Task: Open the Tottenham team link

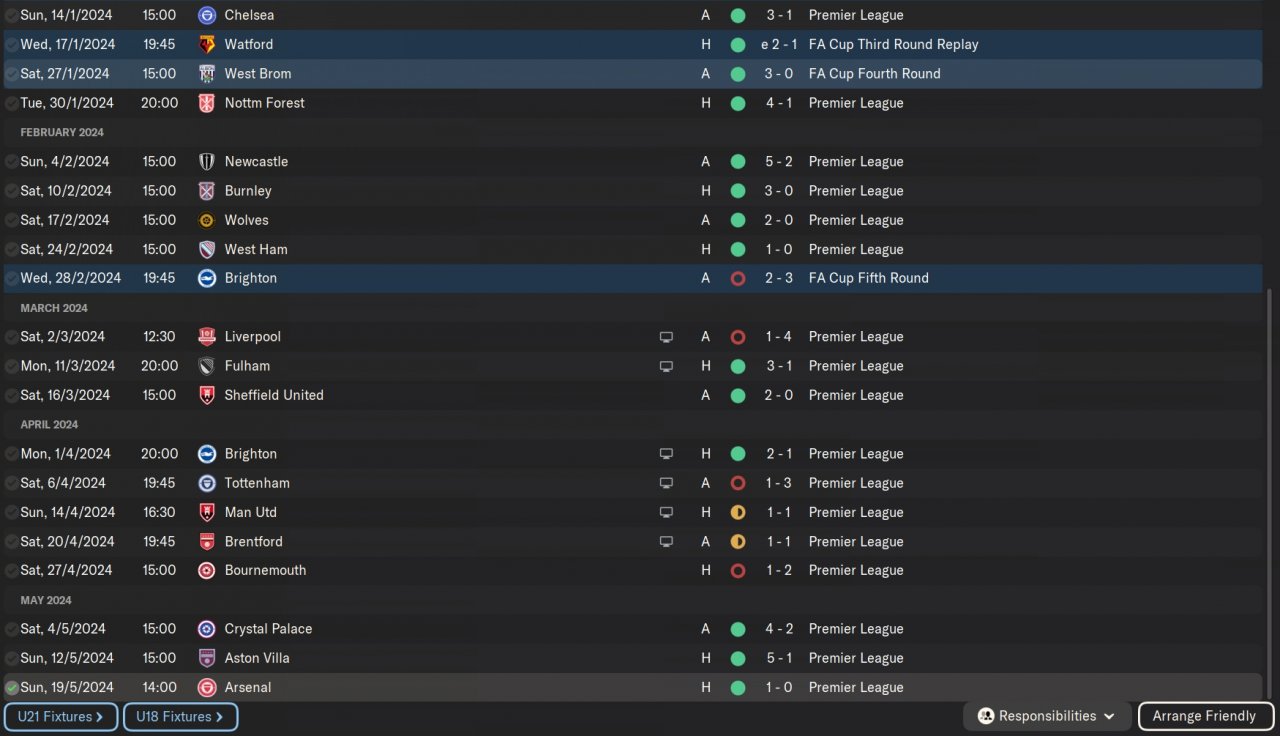Action: 257,483
